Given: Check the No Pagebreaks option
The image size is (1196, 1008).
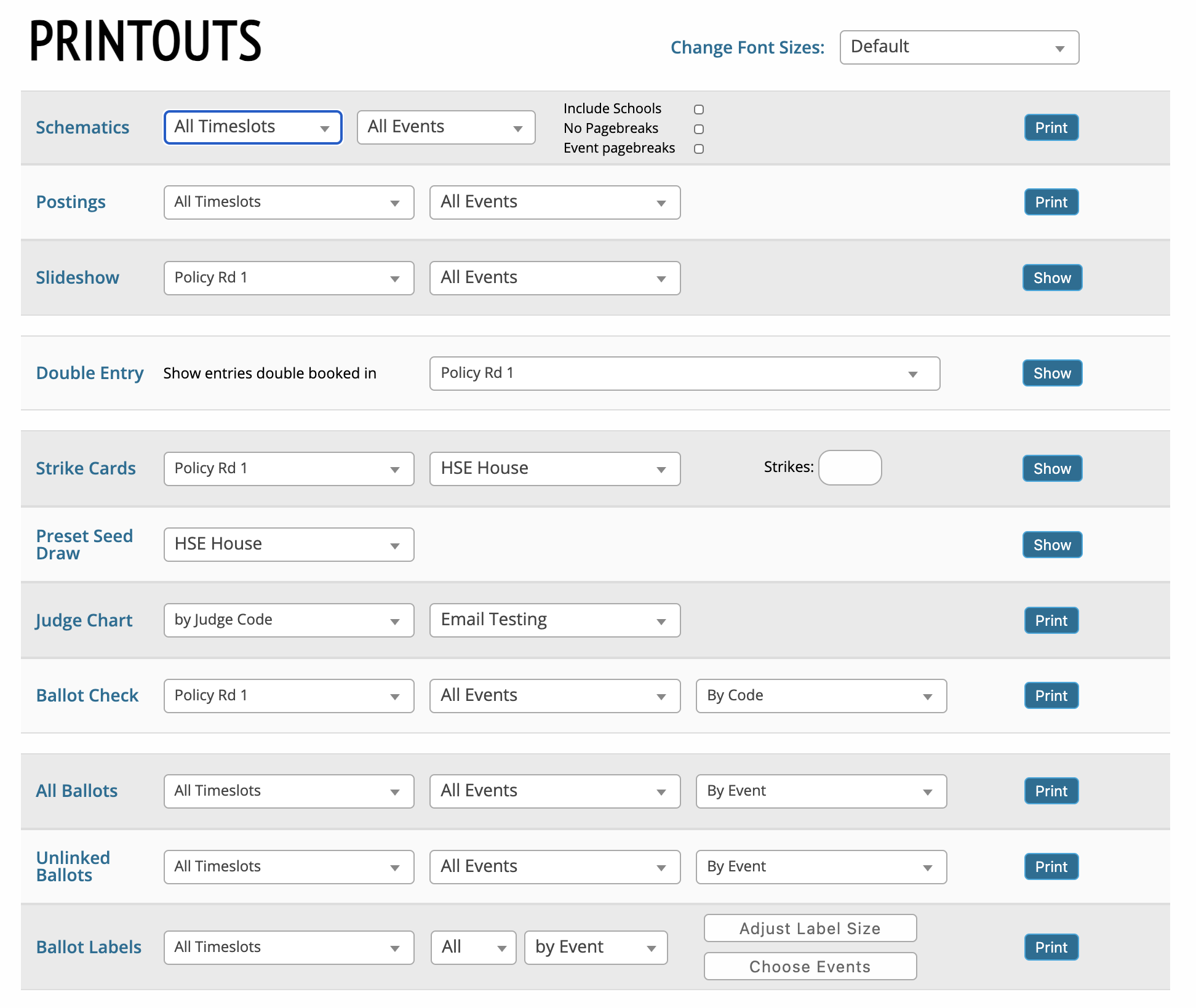Looking at the screenshot, I should click(x=699, y=129).
